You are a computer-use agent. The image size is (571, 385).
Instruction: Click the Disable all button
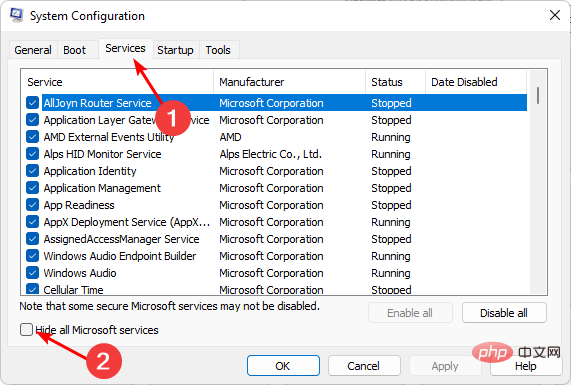tap(504, 313)
